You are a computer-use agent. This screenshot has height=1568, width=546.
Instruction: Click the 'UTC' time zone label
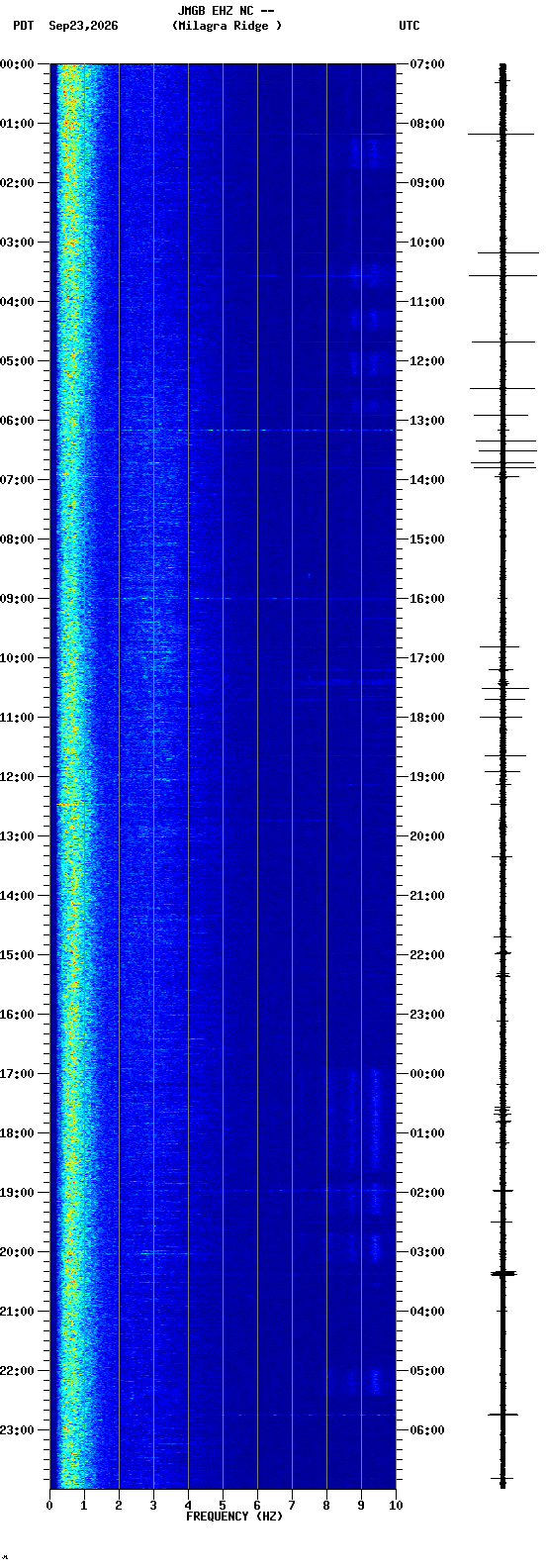pyautogui.click(x=409, y=26)
